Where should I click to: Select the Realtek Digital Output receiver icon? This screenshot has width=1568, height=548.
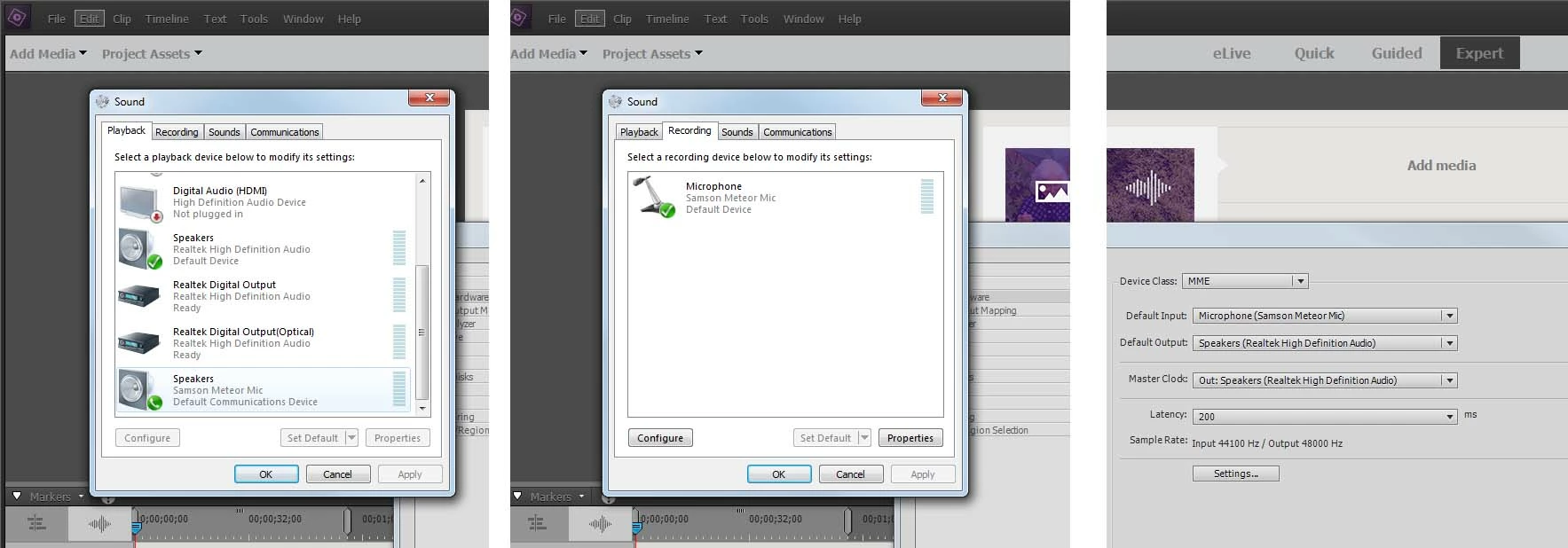138,295
